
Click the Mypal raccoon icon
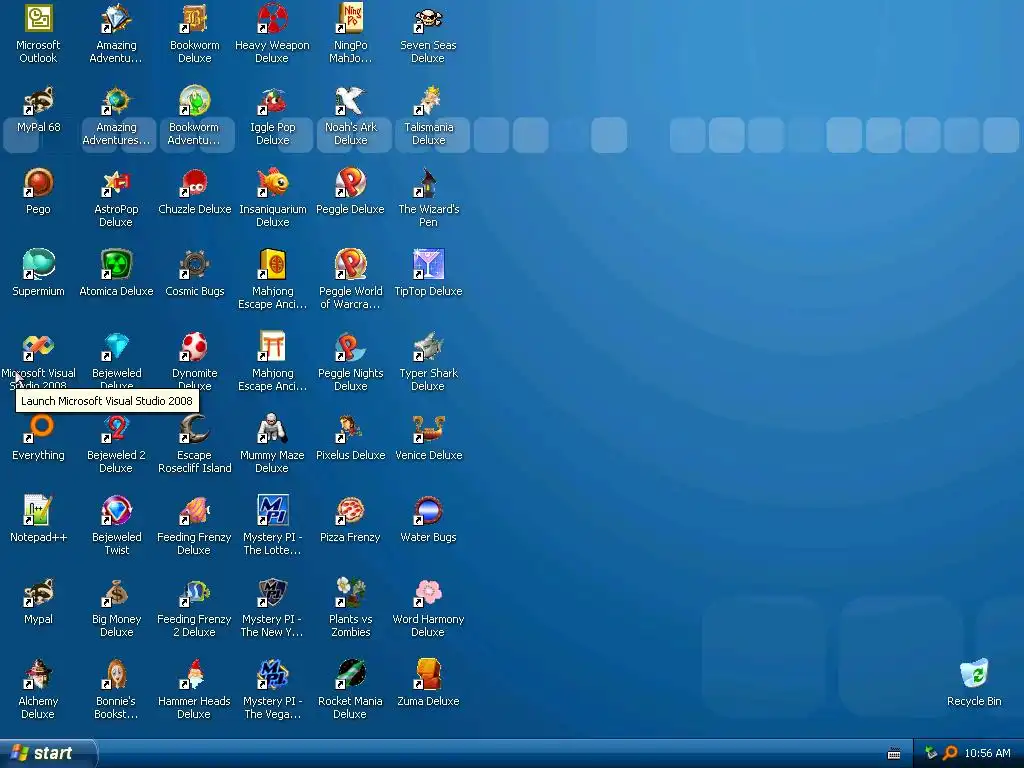[x=39, y=593]
